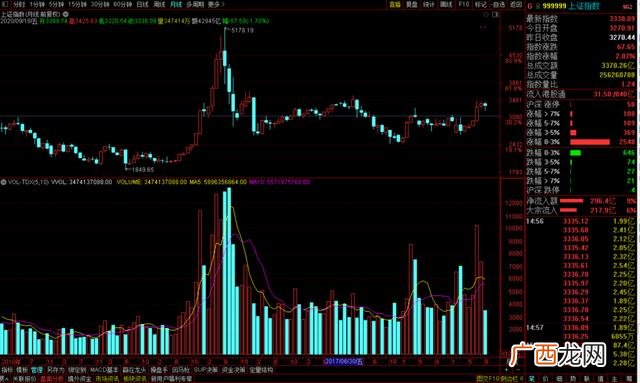Switch to the 60分钟 period tab
This screenshot has height=383, width=640.
122,4
